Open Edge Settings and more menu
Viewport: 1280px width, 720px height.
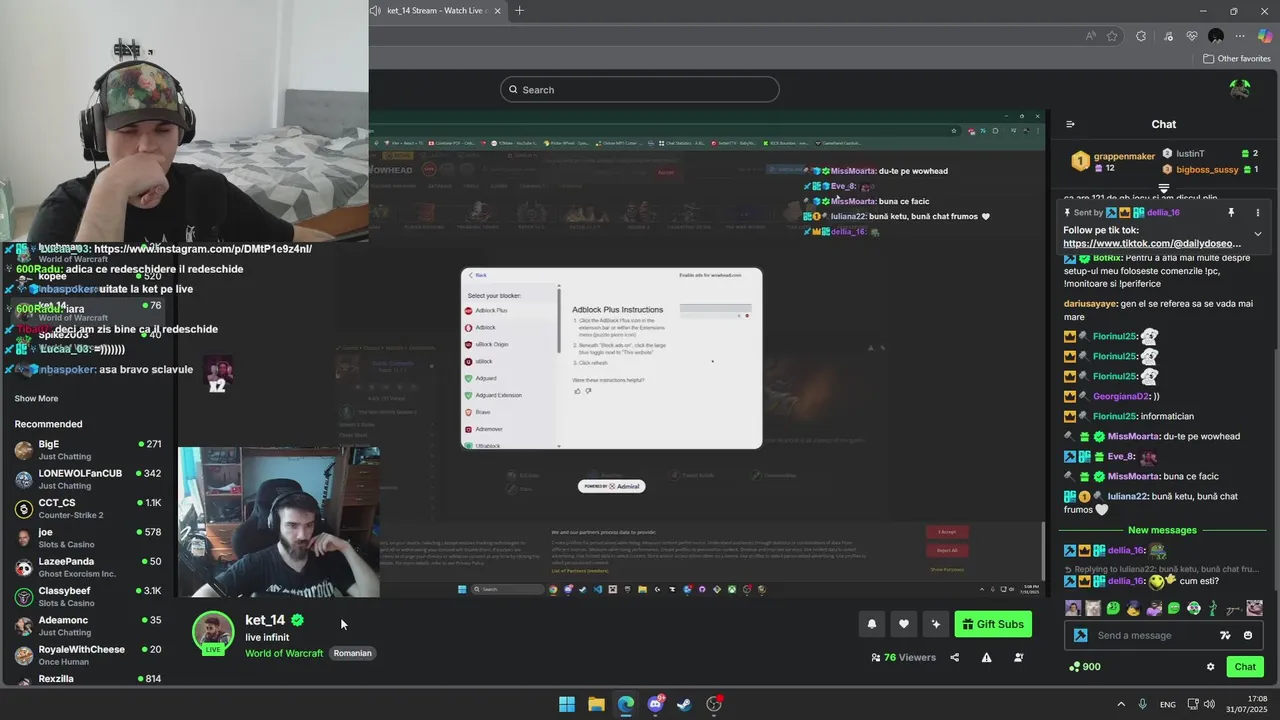1240,36
